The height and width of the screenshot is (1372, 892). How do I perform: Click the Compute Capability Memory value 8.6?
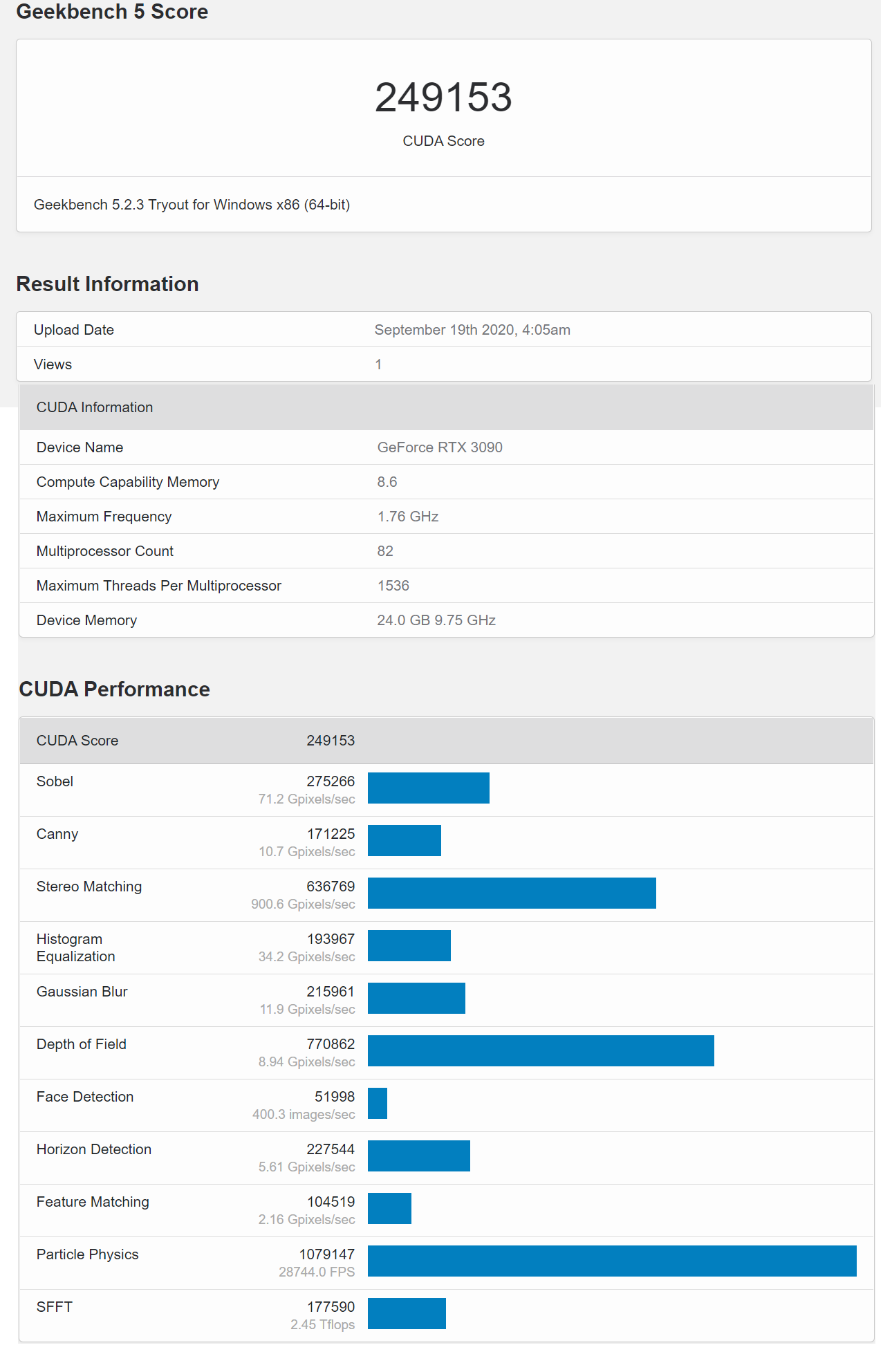(x=387, y=482)
